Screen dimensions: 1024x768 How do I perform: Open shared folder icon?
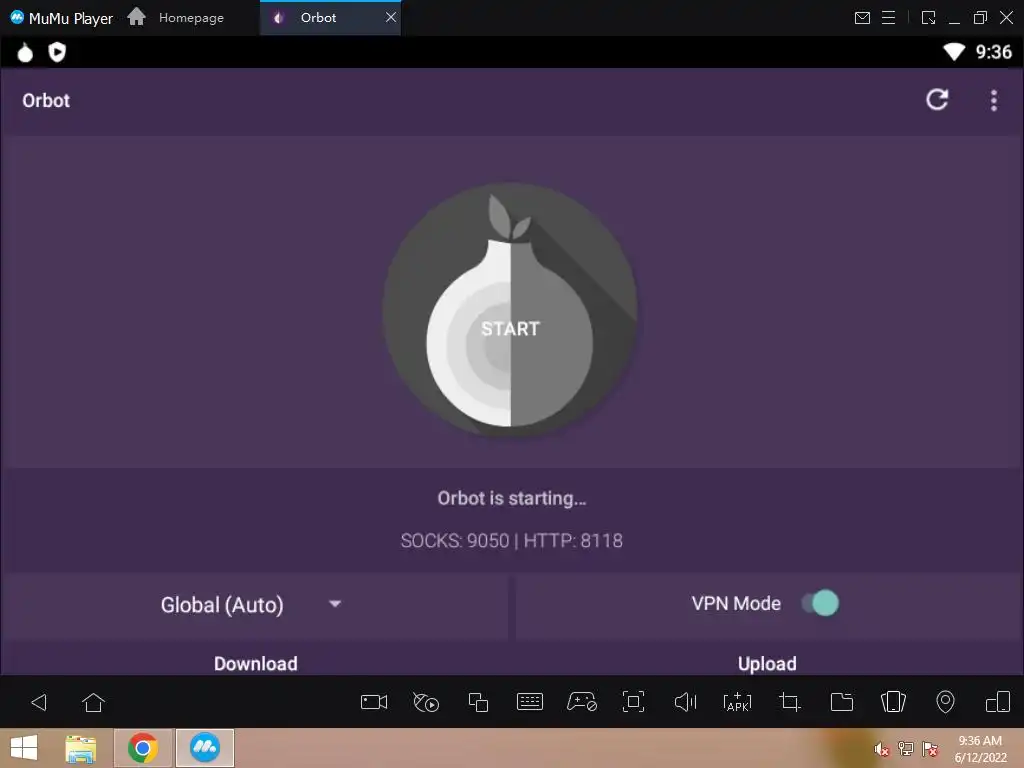point(841,702)
